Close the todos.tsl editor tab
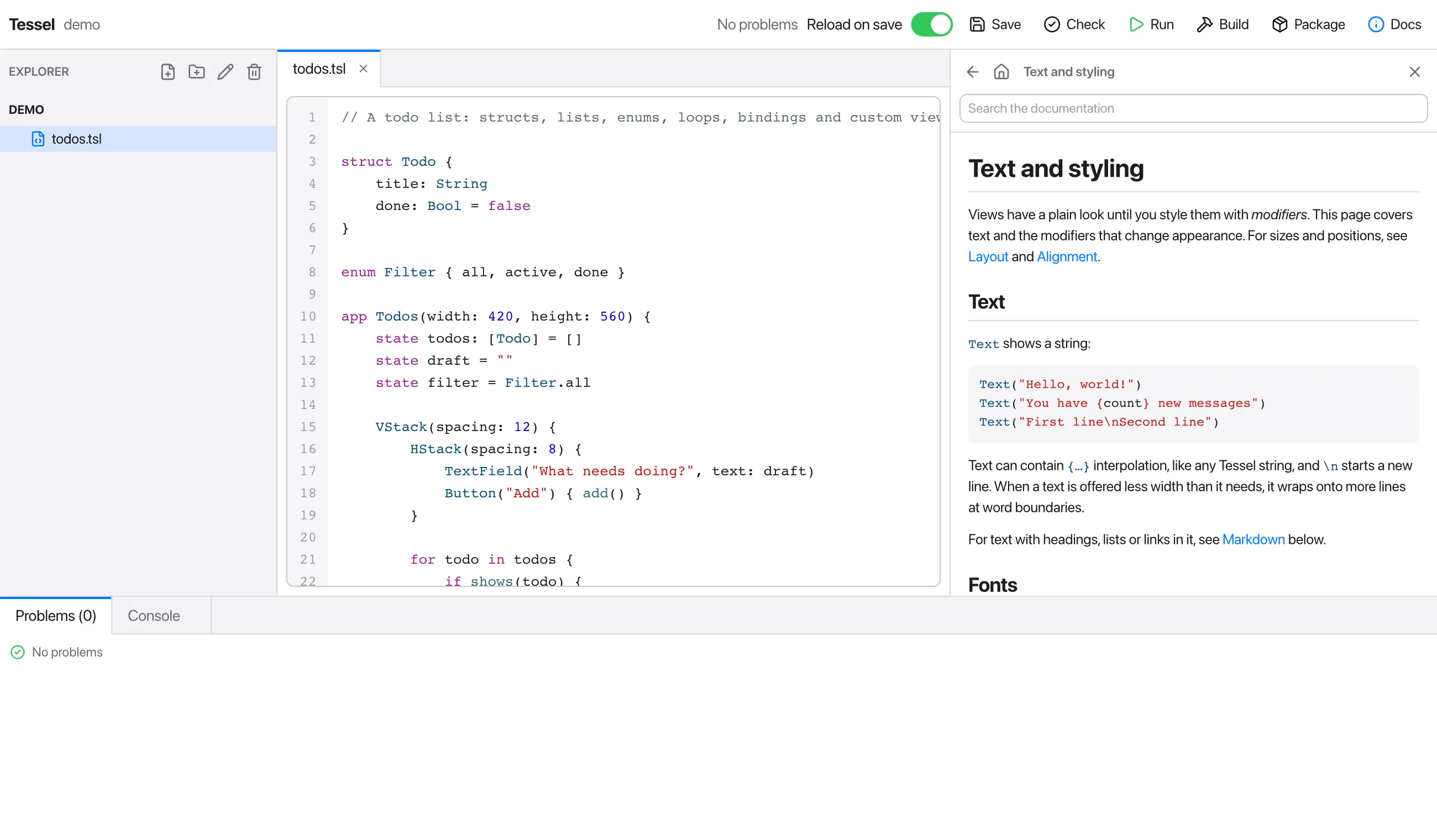Viewport: 1437px width, 840px height. tap(363, 69)
